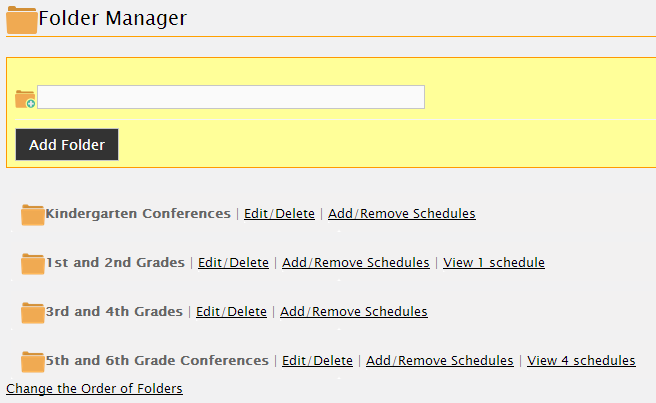Open Edit/Delete for 5th and 6th Grade Conferences
The height and width of the screenshot is (403, 656).
pyautogui.click(x=317, y=360)
